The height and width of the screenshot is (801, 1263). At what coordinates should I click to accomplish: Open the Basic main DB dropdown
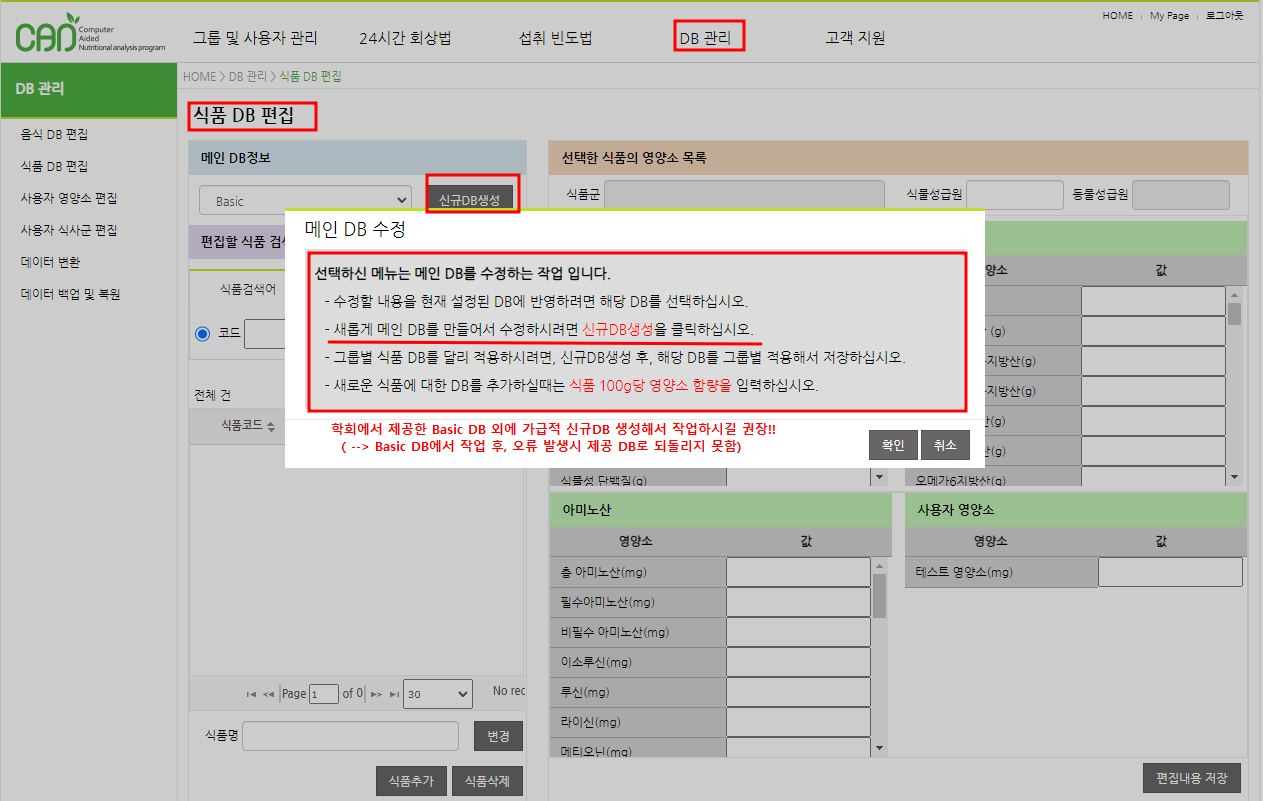(x=304, y=200)
